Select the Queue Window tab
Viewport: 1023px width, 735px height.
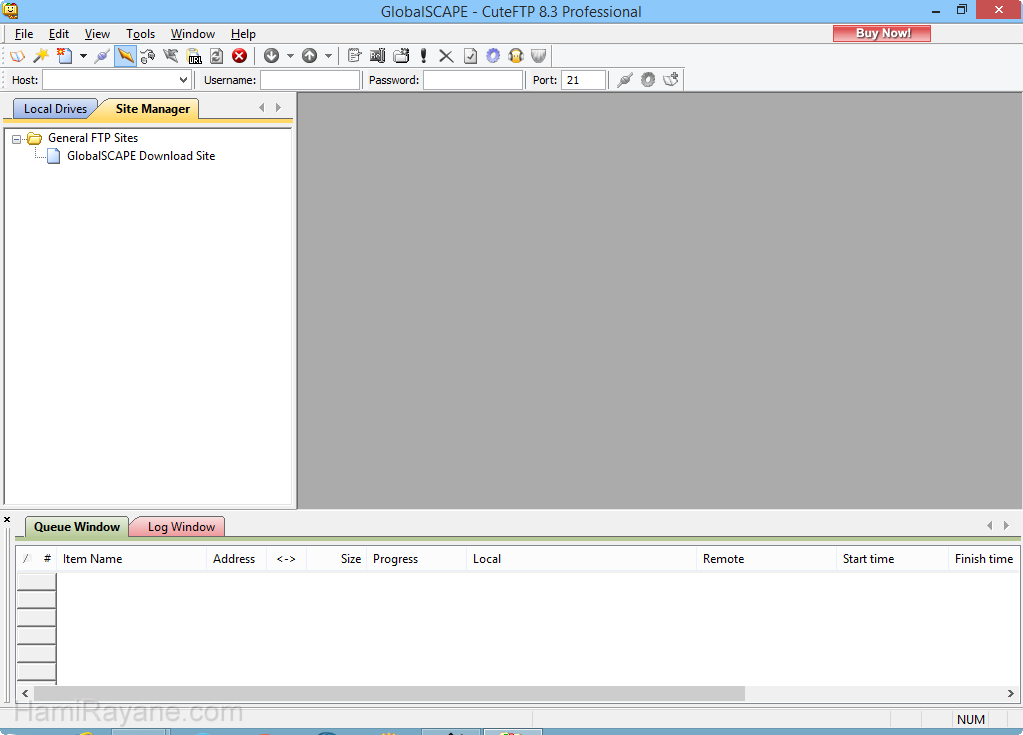[x=77, y=527]
